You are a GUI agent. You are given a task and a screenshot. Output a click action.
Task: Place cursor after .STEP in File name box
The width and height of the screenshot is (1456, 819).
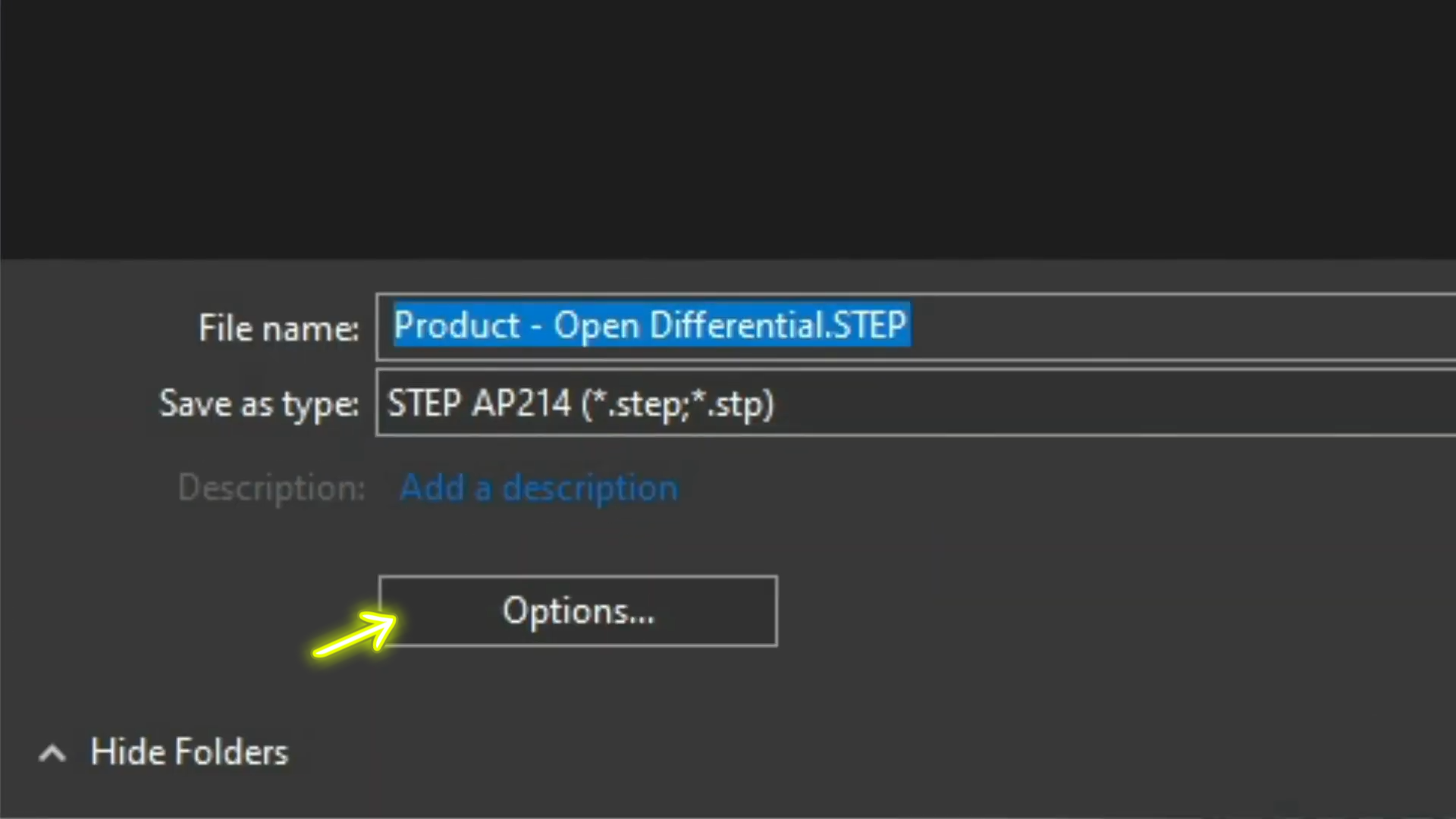click(911, 325)
